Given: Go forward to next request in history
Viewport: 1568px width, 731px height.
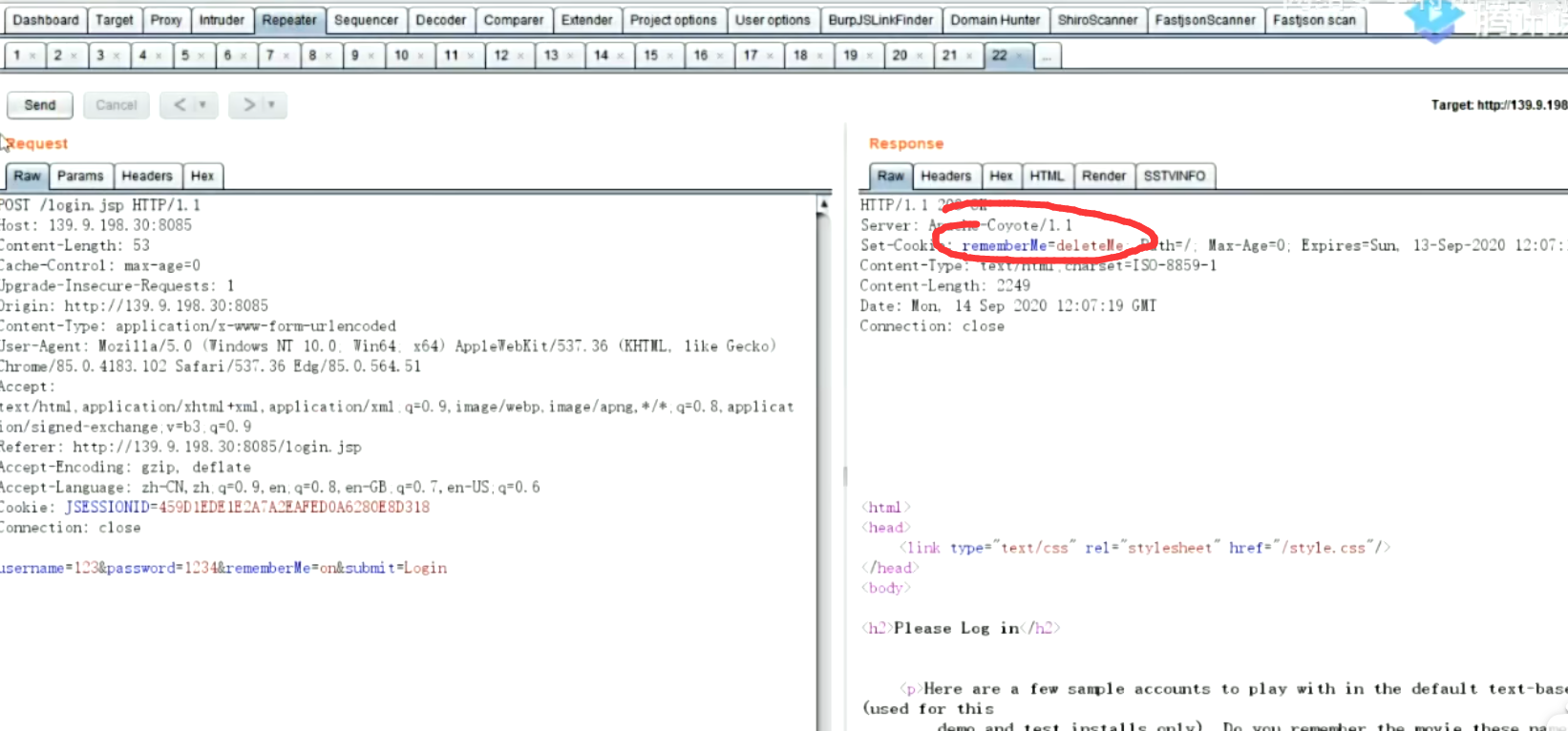Looking at the screenshot, I should [249, 105].
